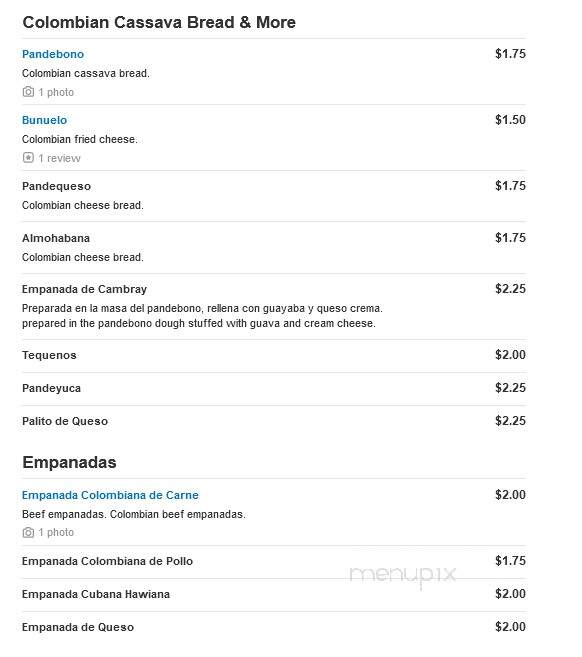Click the Empanada de Queso item

(78, 627)
